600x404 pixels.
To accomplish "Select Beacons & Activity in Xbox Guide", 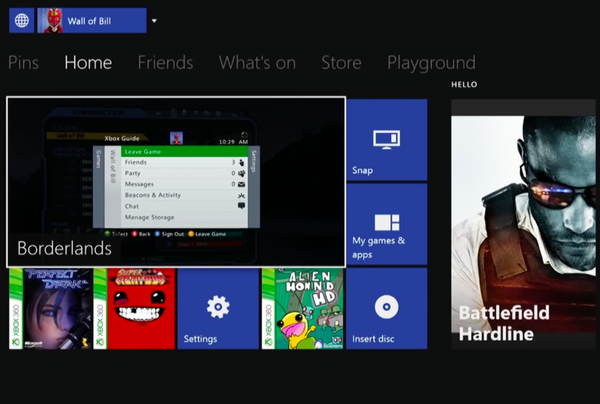I will pyautogui.click(x=184, y=195).
